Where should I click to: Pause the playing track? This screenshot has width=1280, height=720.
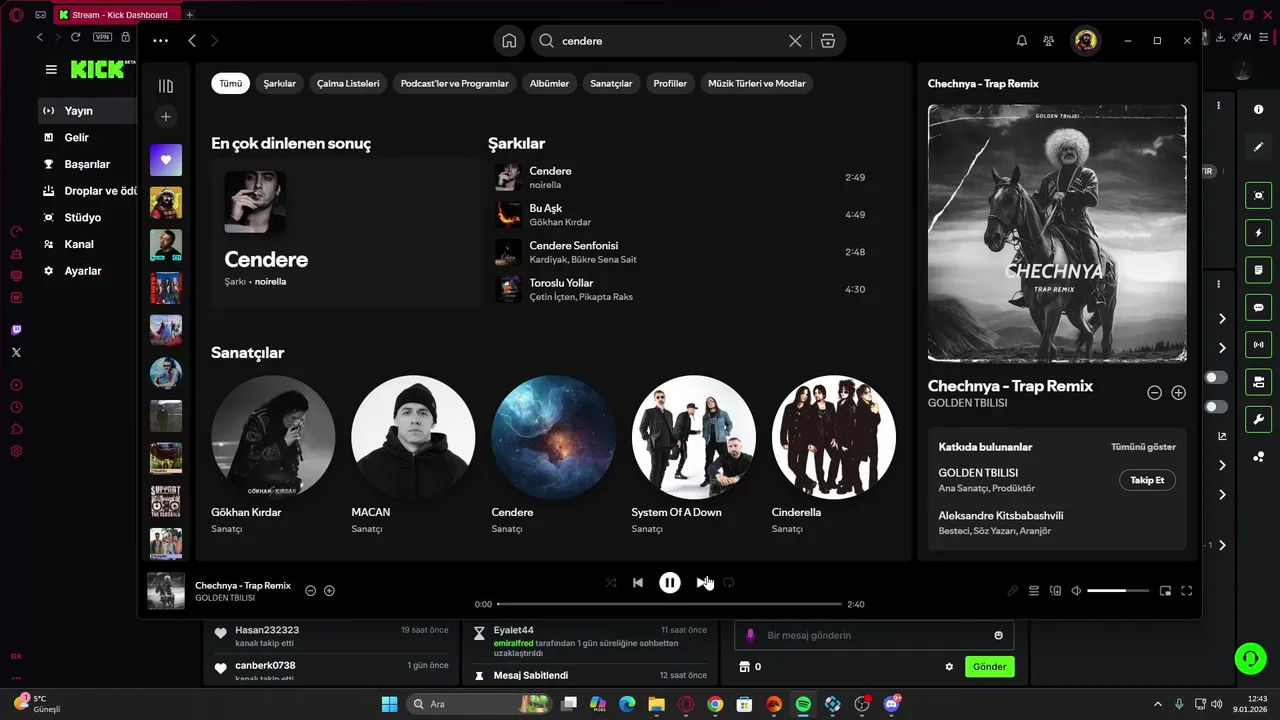[x=670, y=583]
